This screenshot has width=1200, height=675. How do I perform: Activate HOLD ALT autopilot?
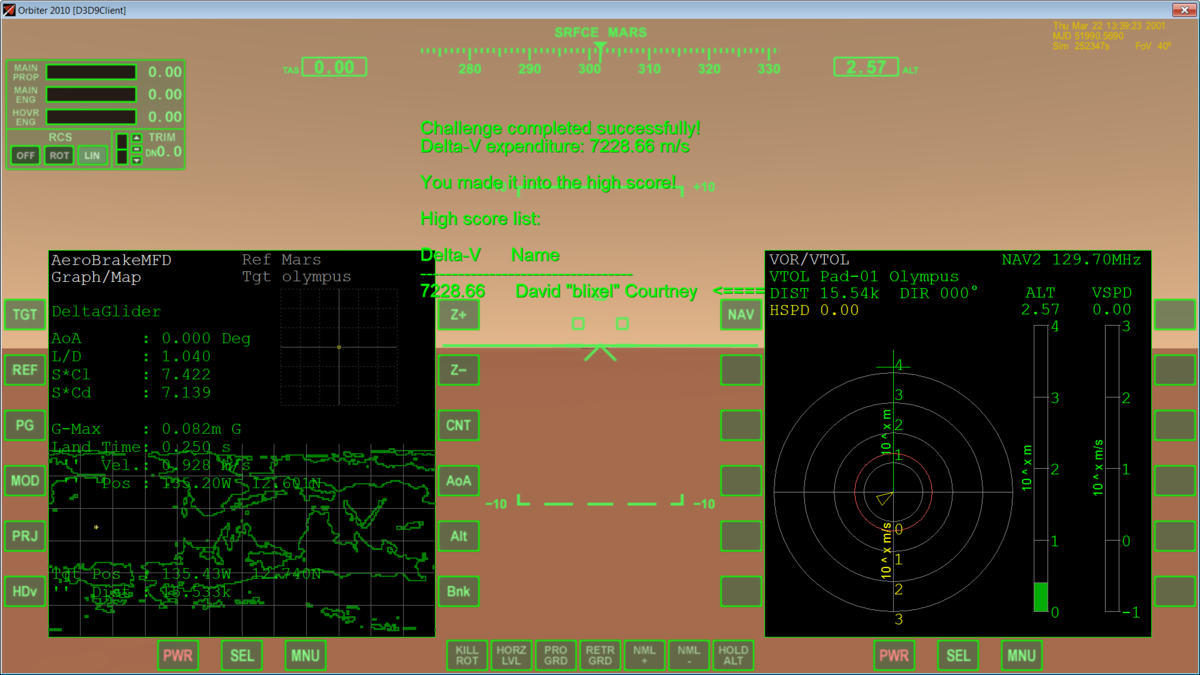pyautogui.click(x=733, y=655)
